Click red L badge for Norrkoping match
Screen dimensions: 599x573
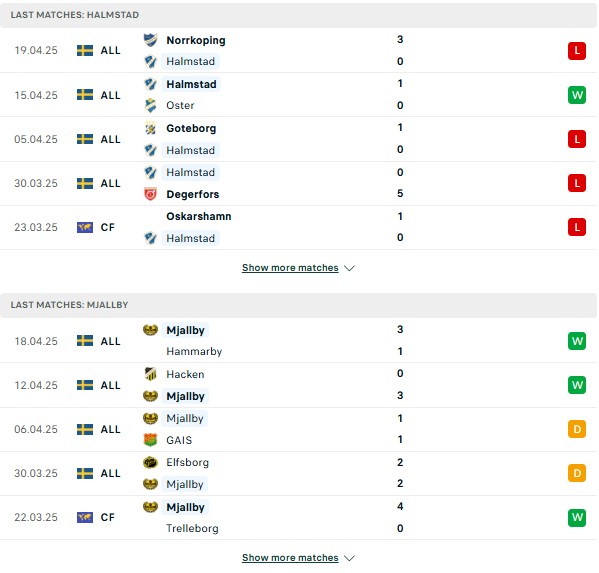(577, 51)
